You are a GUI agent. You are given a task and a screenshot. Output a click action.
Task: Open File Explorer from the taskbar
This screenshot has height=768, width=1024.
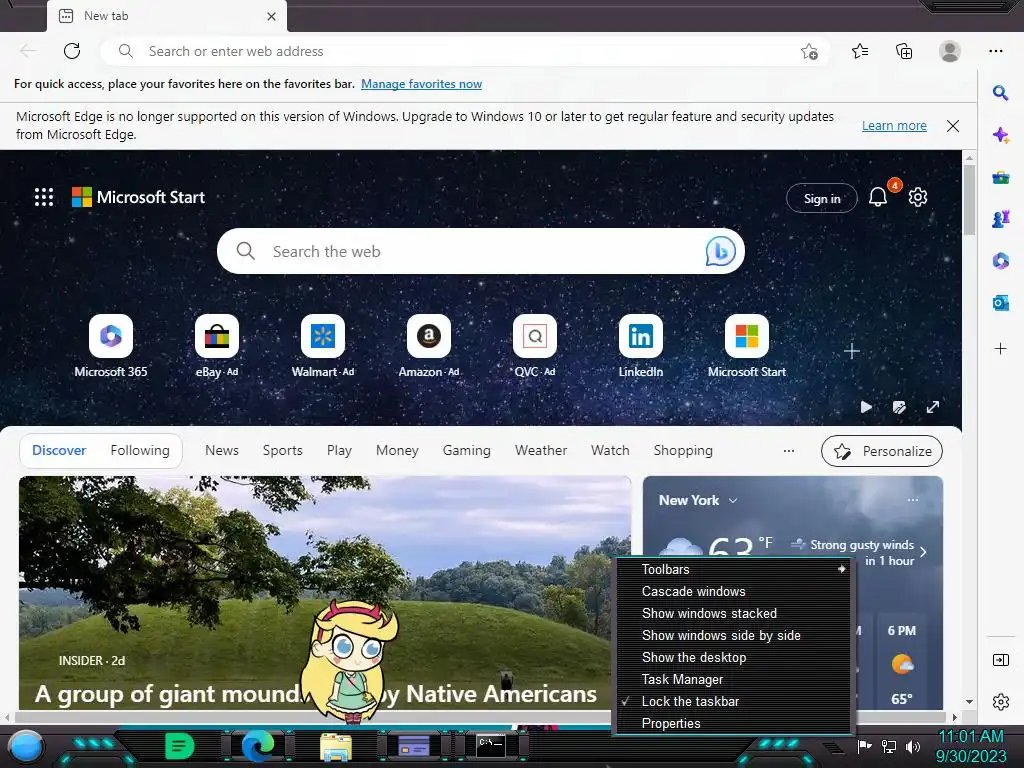point(336,747)
